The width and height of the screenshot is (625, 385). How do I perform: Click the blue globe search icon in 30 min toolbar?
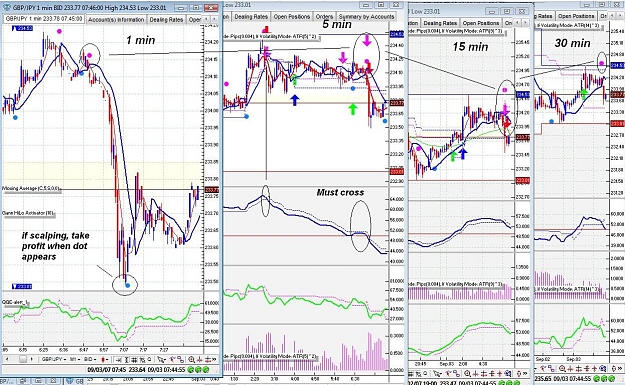(x=603, y=369)
